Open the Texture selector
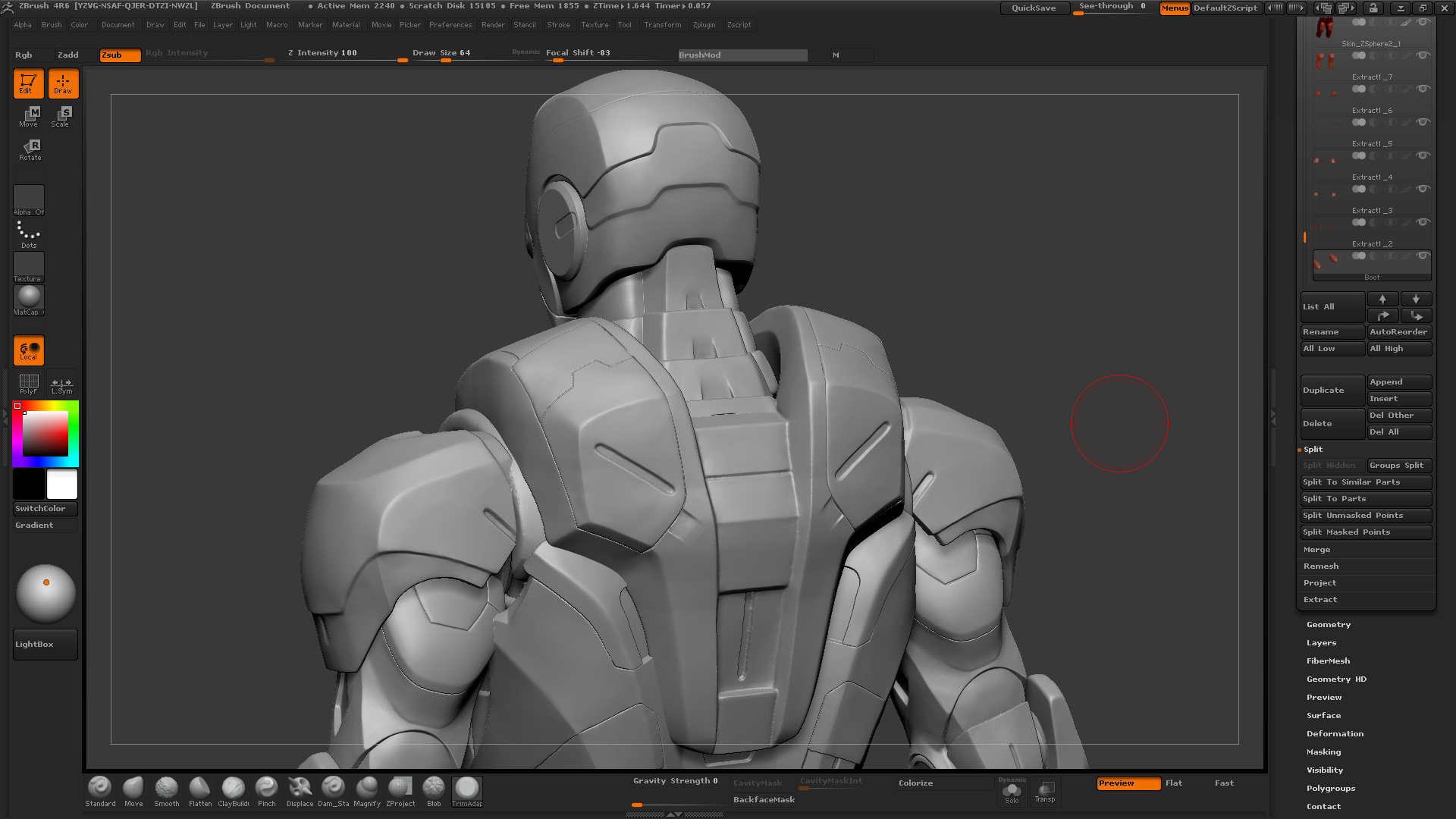 pos(29,268)
